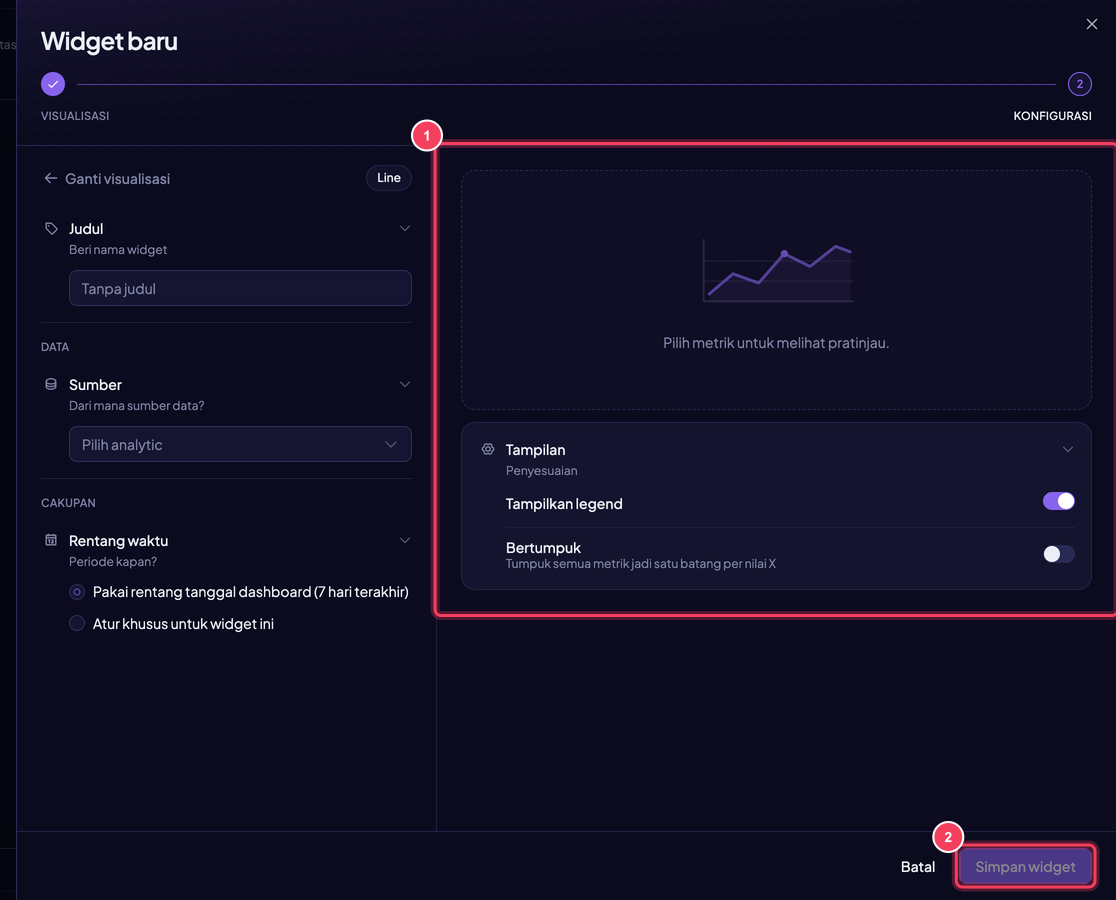Click the 'Dari mana sumber data?' text
Viewport: 1116px width, 900px height.
(x=137, y=406)
